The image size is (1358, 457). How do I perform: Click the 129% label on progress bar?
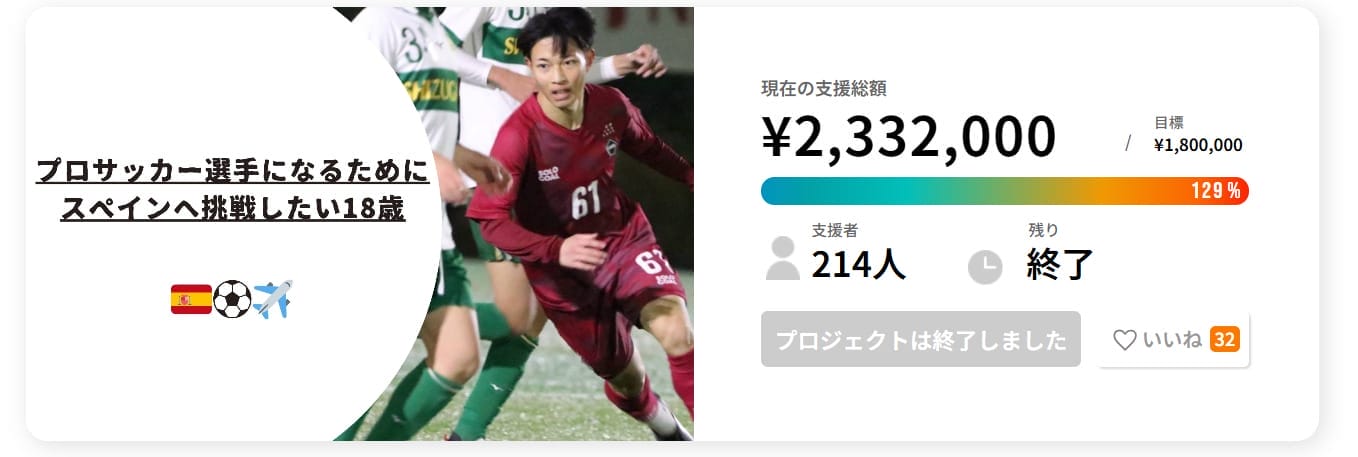click(x=1215, y=191)
